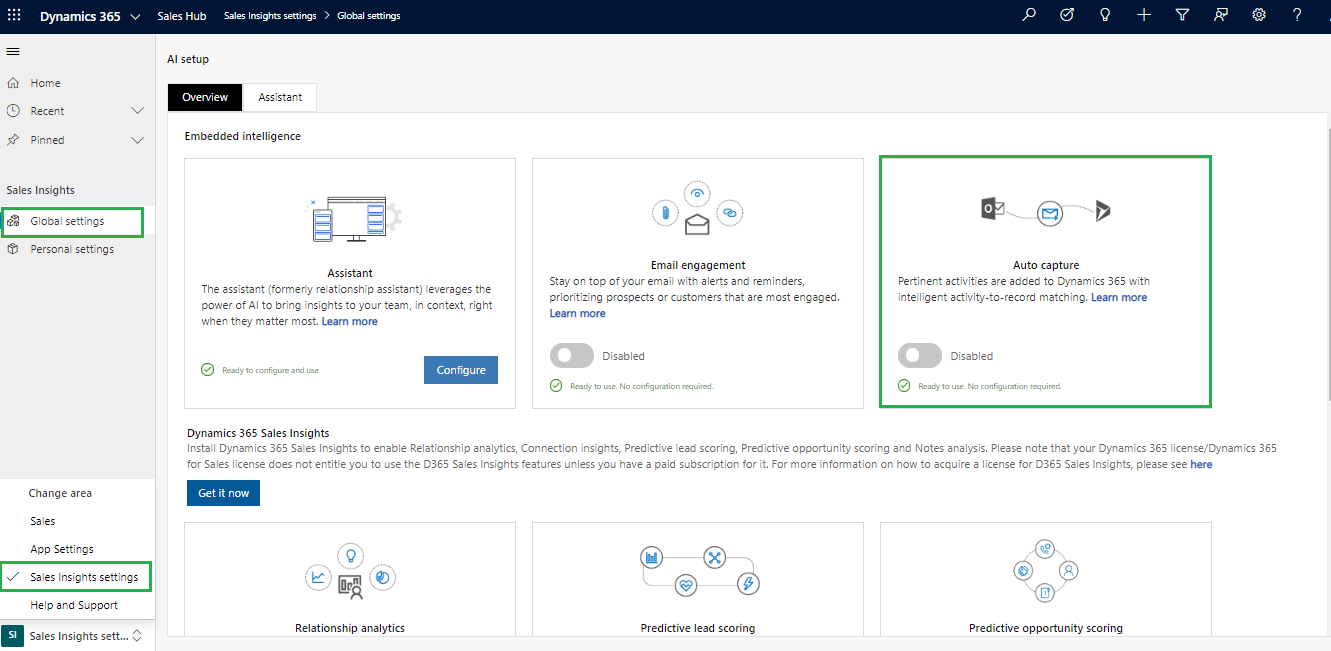Click the search magnifier icon
This screenshot has width=1331, height=651.
point(1029,15)
